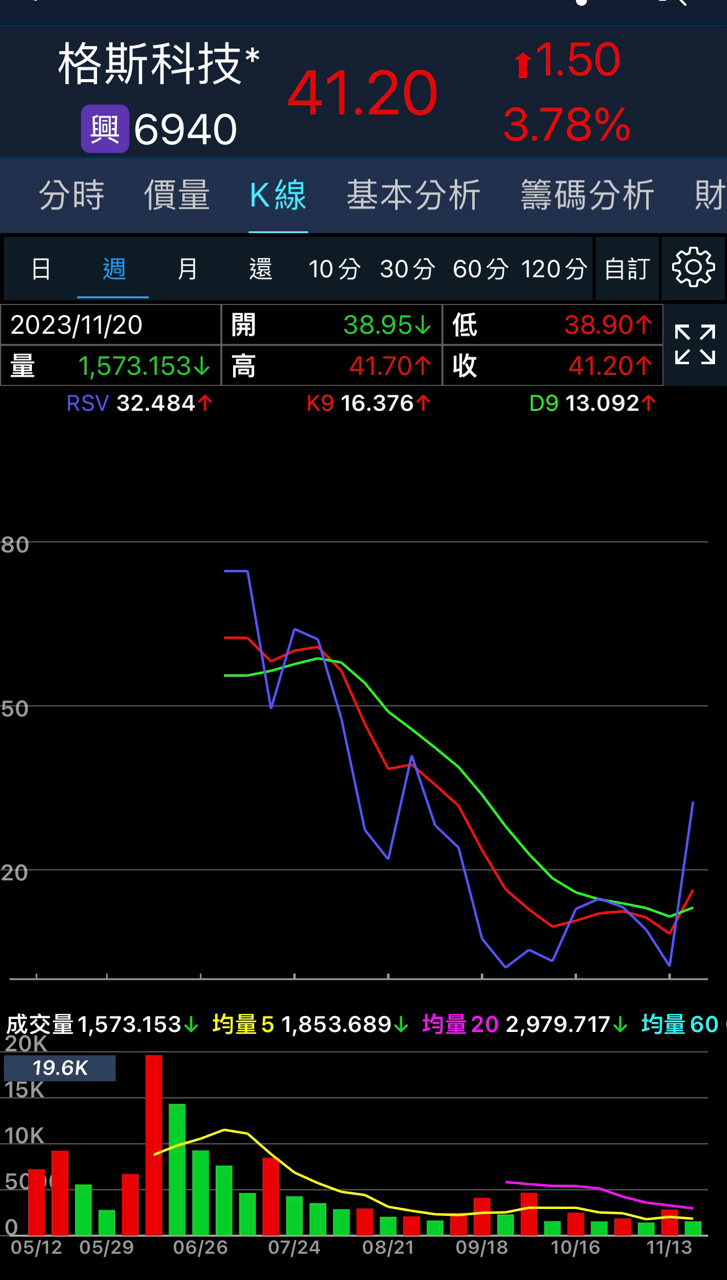Tap the 19.6K volume marker label
The height and width of the screenshot is (1280, 727).
click(x=60, y=1068)
